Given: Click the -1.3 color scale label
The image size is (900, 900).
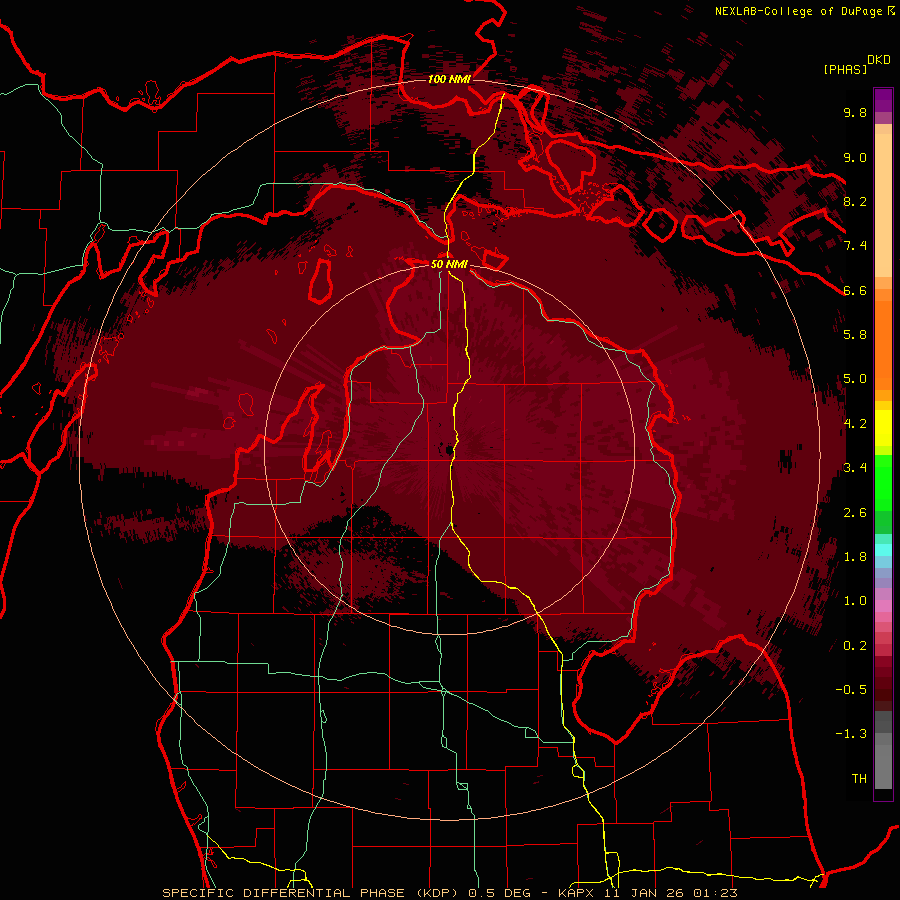Looking at the screenshot, I should [851, 734].
